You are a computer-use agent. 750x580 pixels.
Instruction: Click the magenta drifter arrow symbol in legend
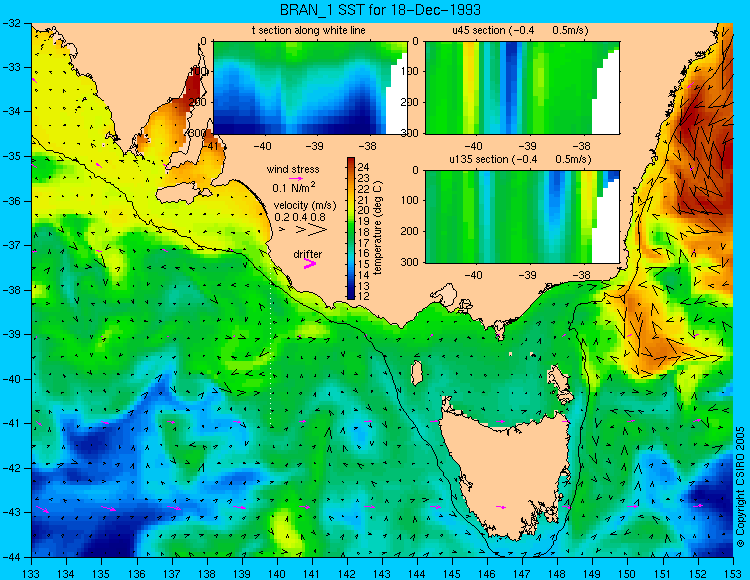click(309, 264)
